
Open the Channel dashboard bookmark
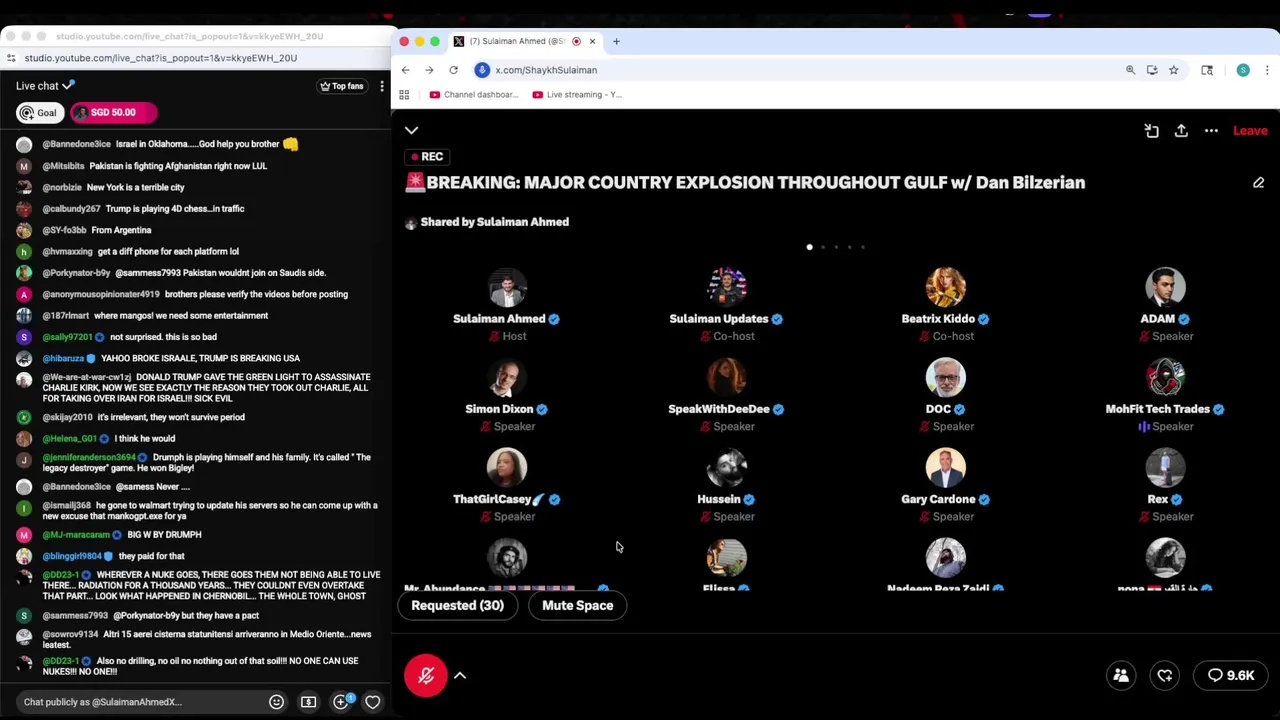pyautogui.click(x=474, y=95)
